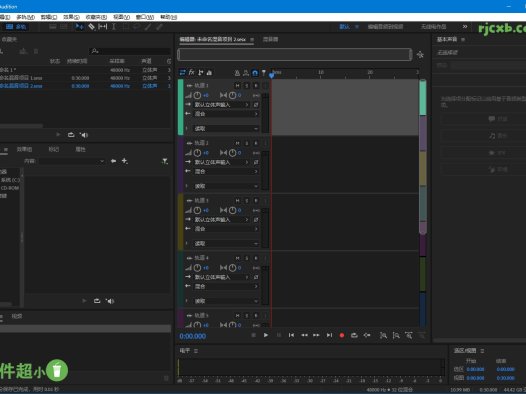The height and width of the screenshot is (394, 526).
Task: Arm track 1 for record (R)
Action: click(256, 86)
